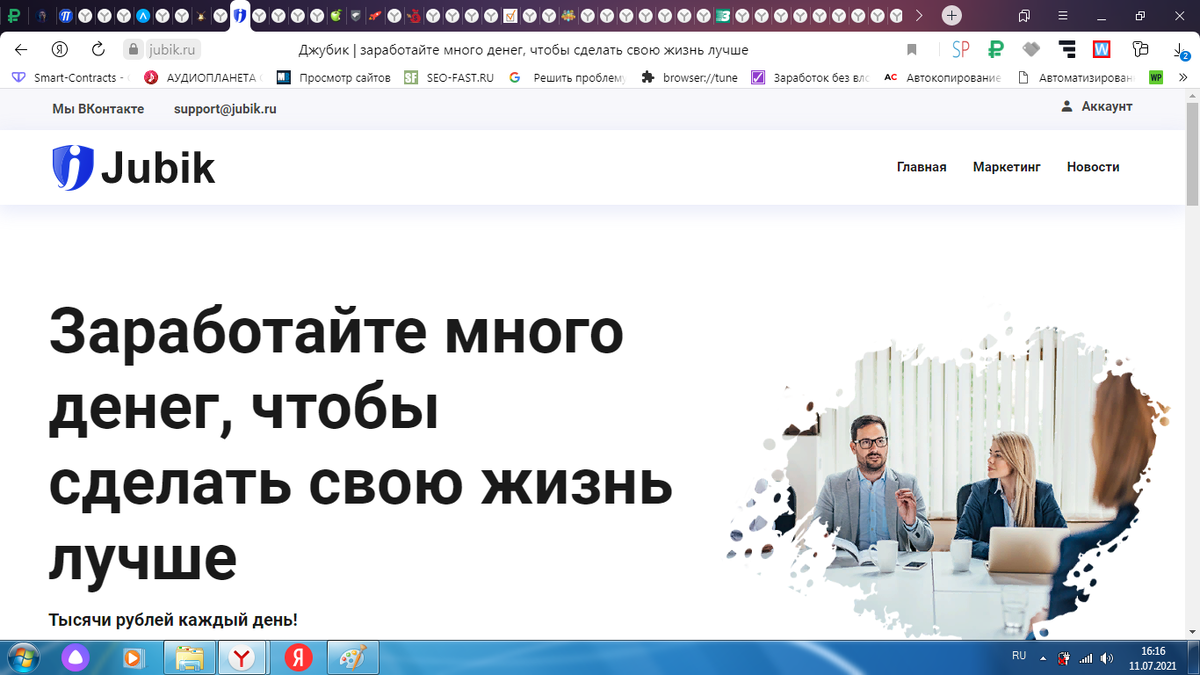Click the SP extension icon
The image size is (1200, 675).
coord(960,48)
